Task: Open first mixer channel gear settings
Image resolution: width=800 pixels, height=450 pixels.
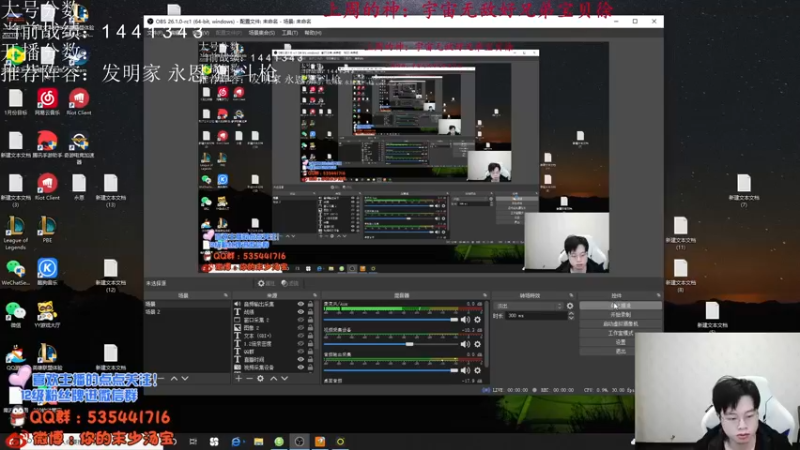Action: coord(478,320)
